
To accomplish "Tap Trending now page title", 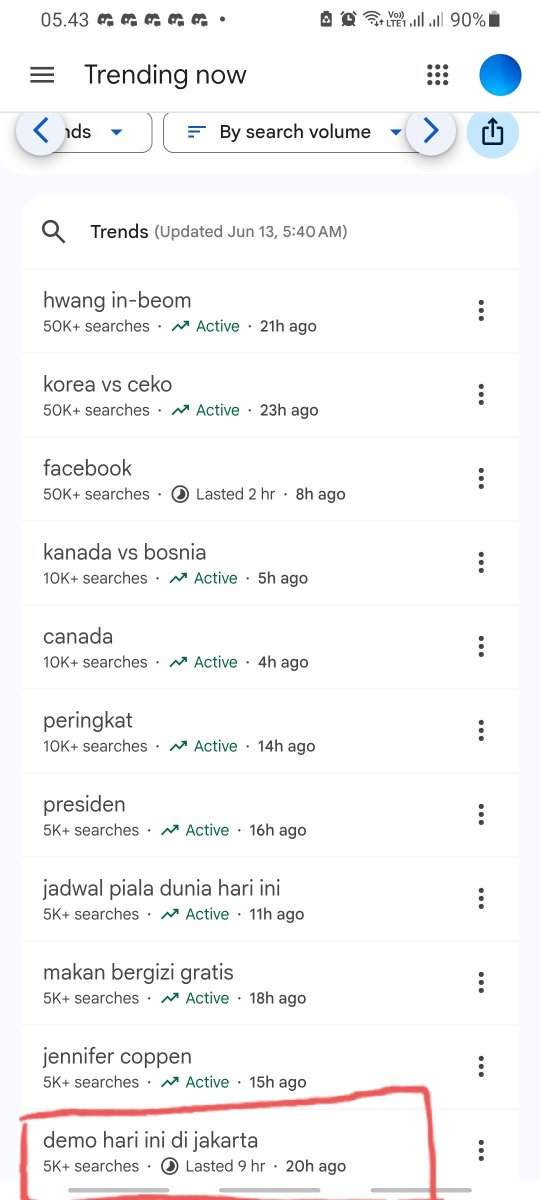I will (x=165, y=75).
